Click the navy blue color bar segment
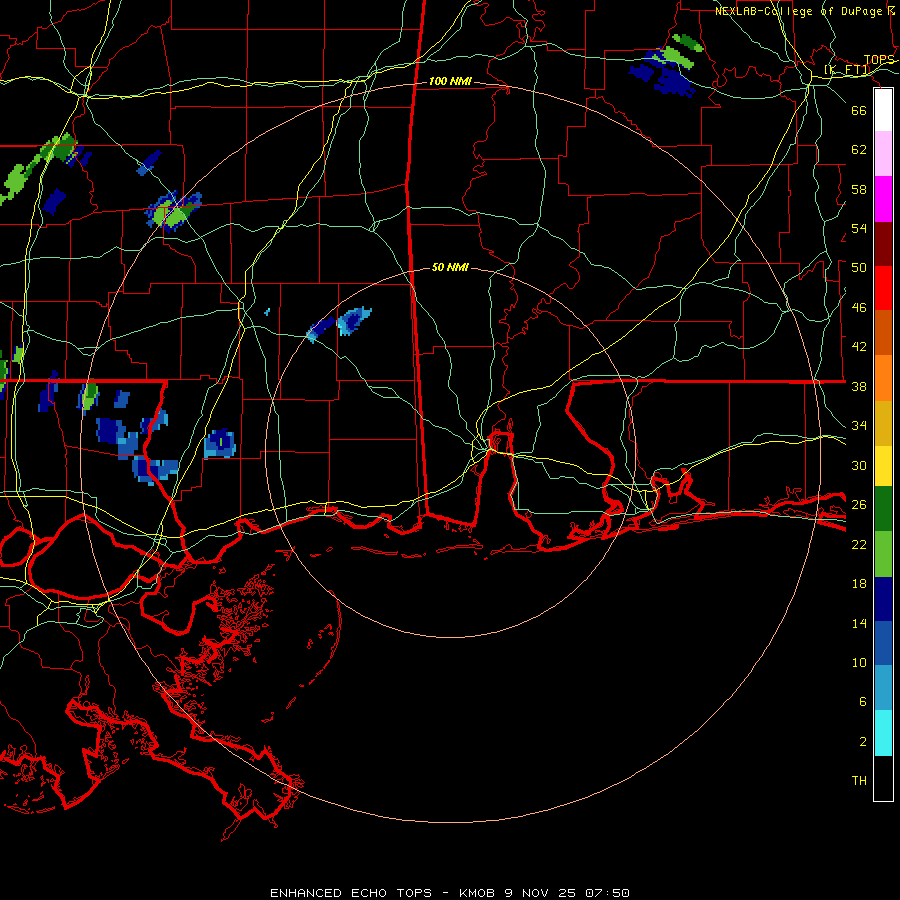 (883, 599)
